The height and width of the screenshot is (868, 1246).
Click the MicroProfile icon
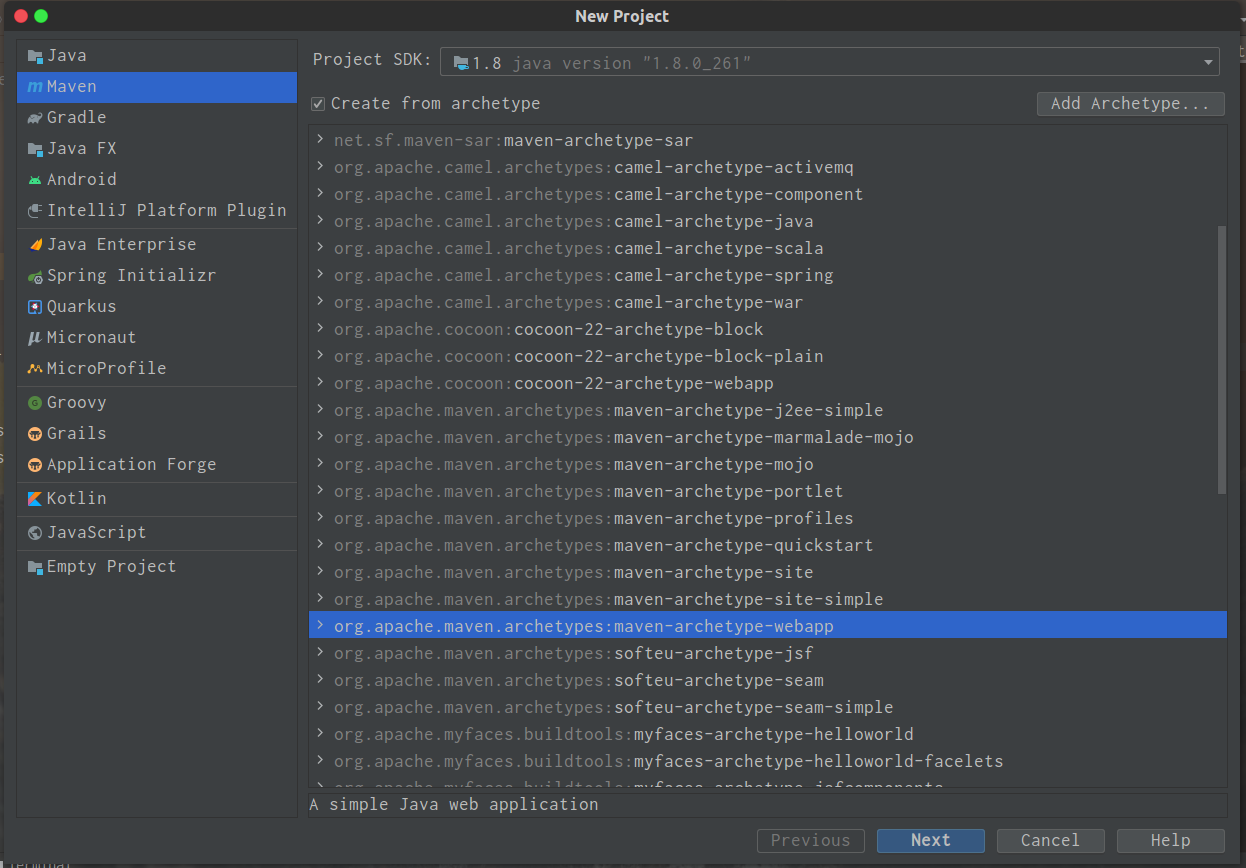pyautogui.click(x=35, y=369)
